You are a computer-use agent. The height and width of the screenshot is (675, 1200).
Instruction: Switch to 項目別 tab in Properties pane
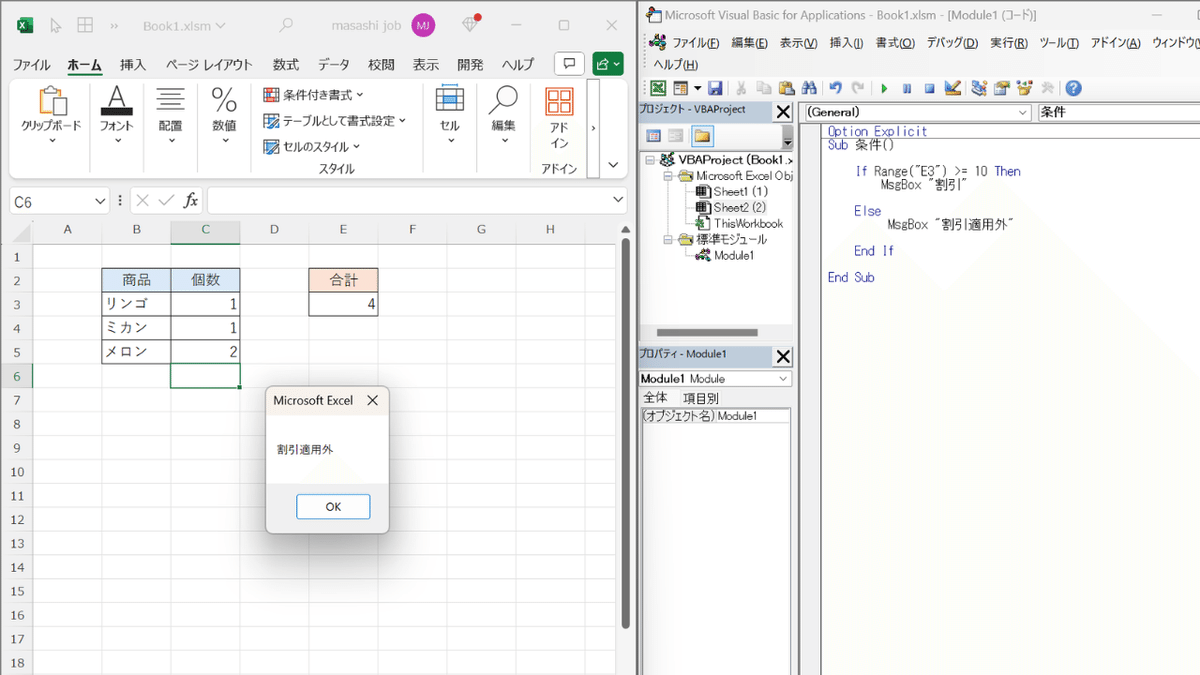[x=701, y=398]
